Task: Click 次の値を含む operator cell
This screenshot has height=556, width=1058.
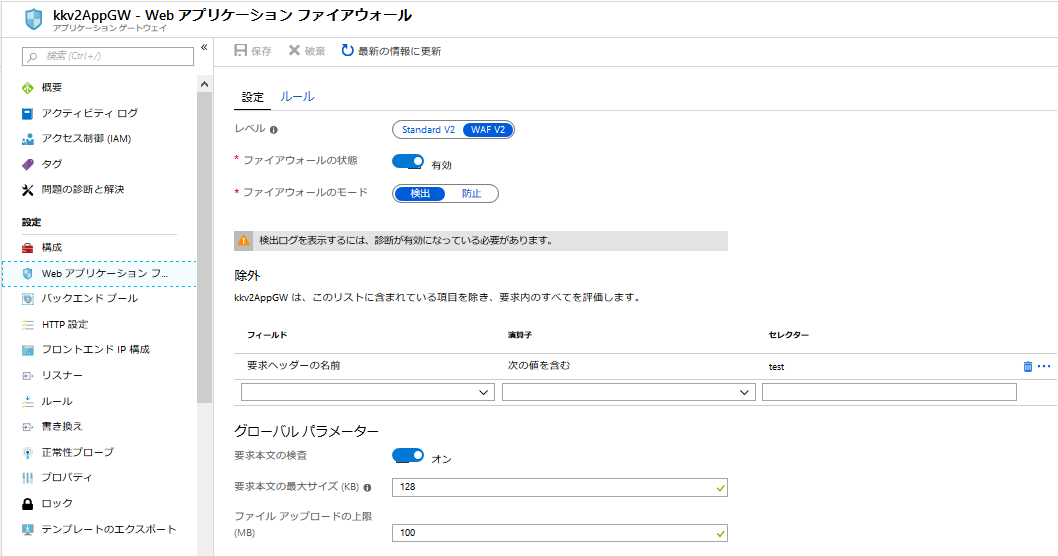Action: (539, 366)
